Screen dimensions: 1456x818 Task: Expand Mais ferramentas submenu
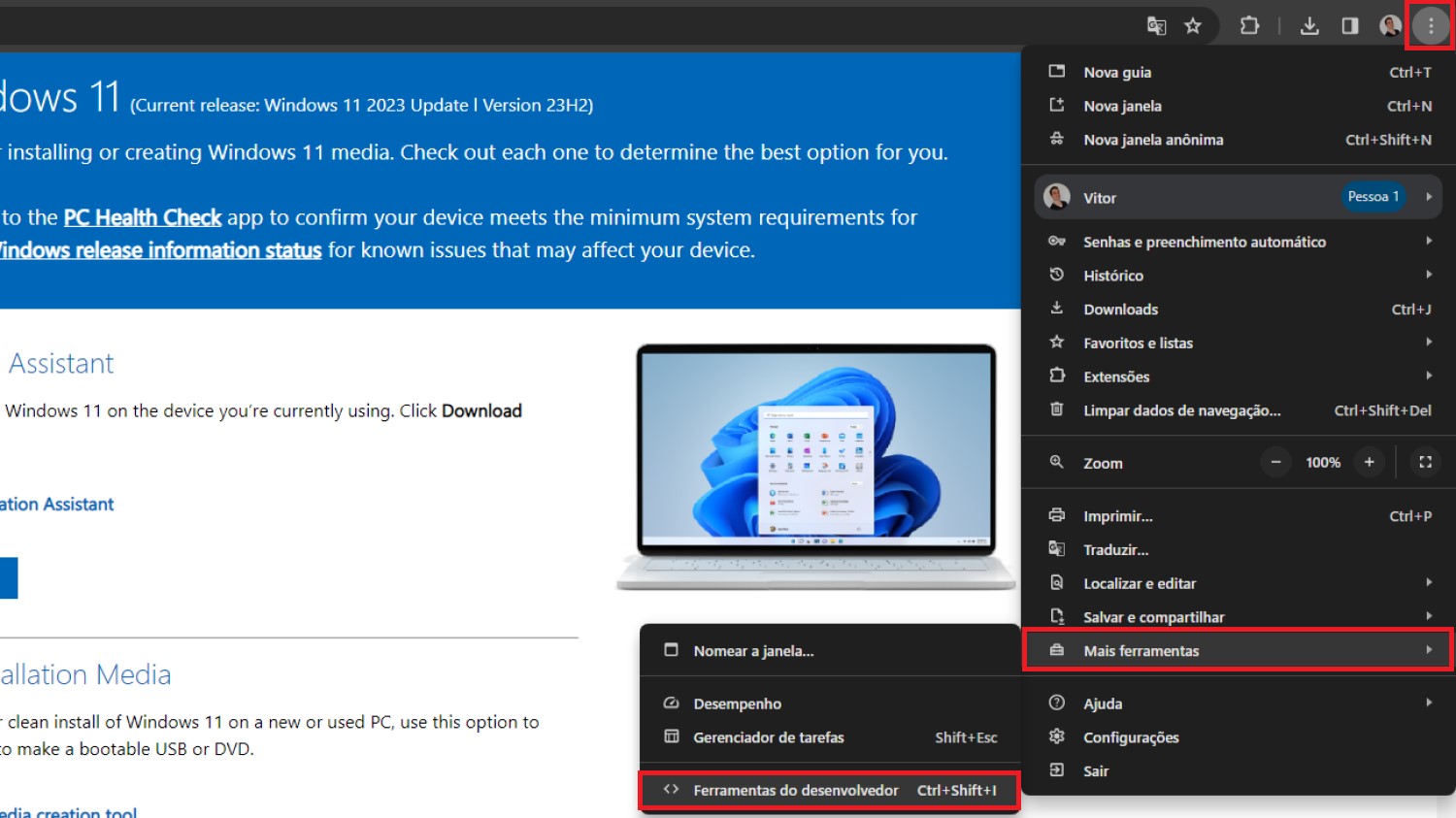pos(1239,650)
